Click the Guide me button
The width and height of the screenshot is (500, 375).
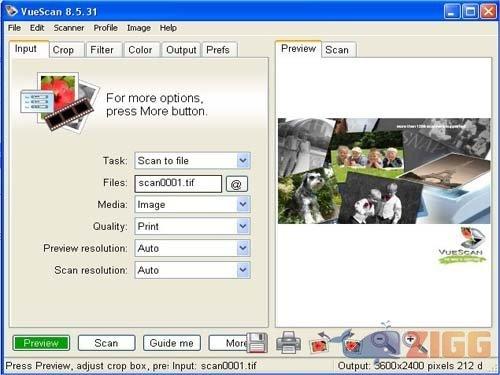172,343
